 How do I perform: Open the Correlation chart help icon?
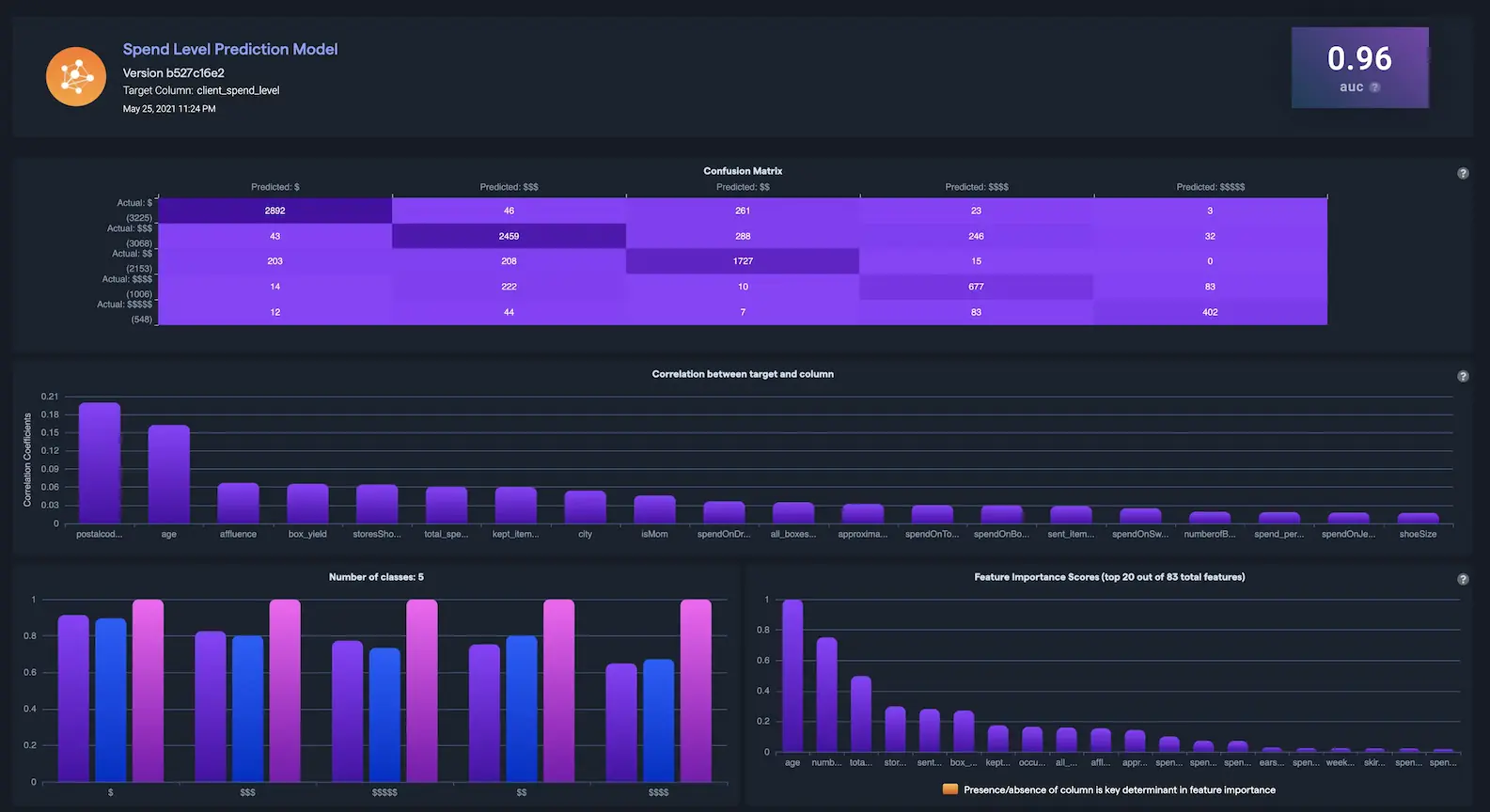coord(1463,376)
